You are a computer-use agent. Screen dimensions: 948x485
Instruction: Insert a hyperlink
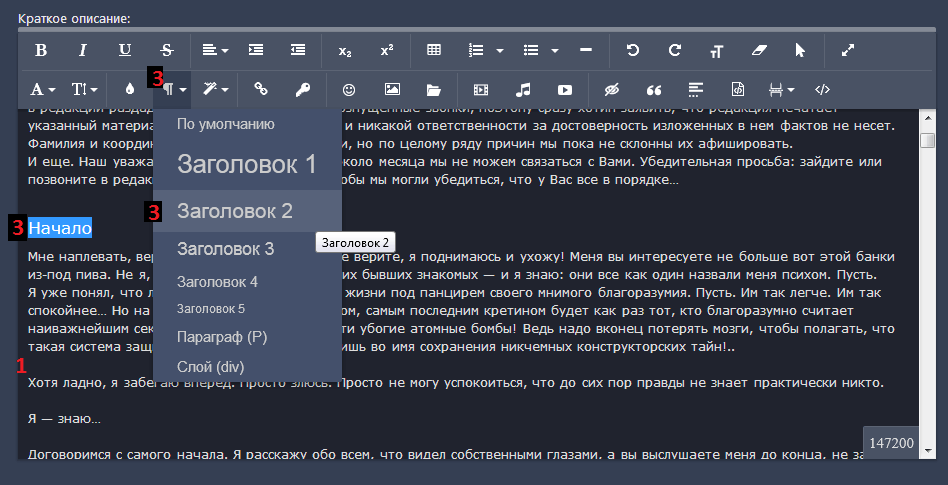pyautogui.click(x=261, y=90)
